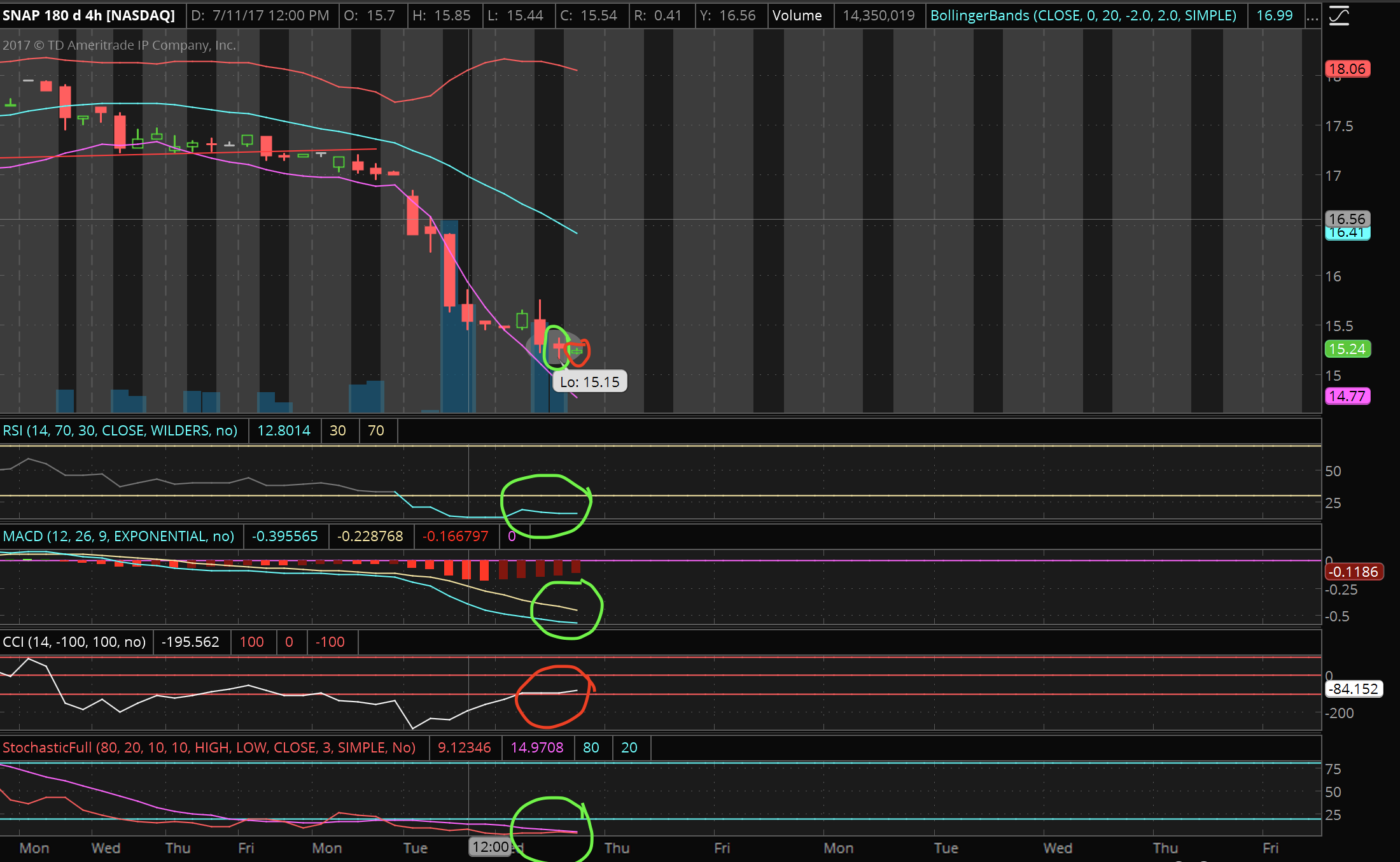Viewport: 1400px width, 862px height.
Task: Click the BollingerBands value 16.99
Action: coord(1274,15)
